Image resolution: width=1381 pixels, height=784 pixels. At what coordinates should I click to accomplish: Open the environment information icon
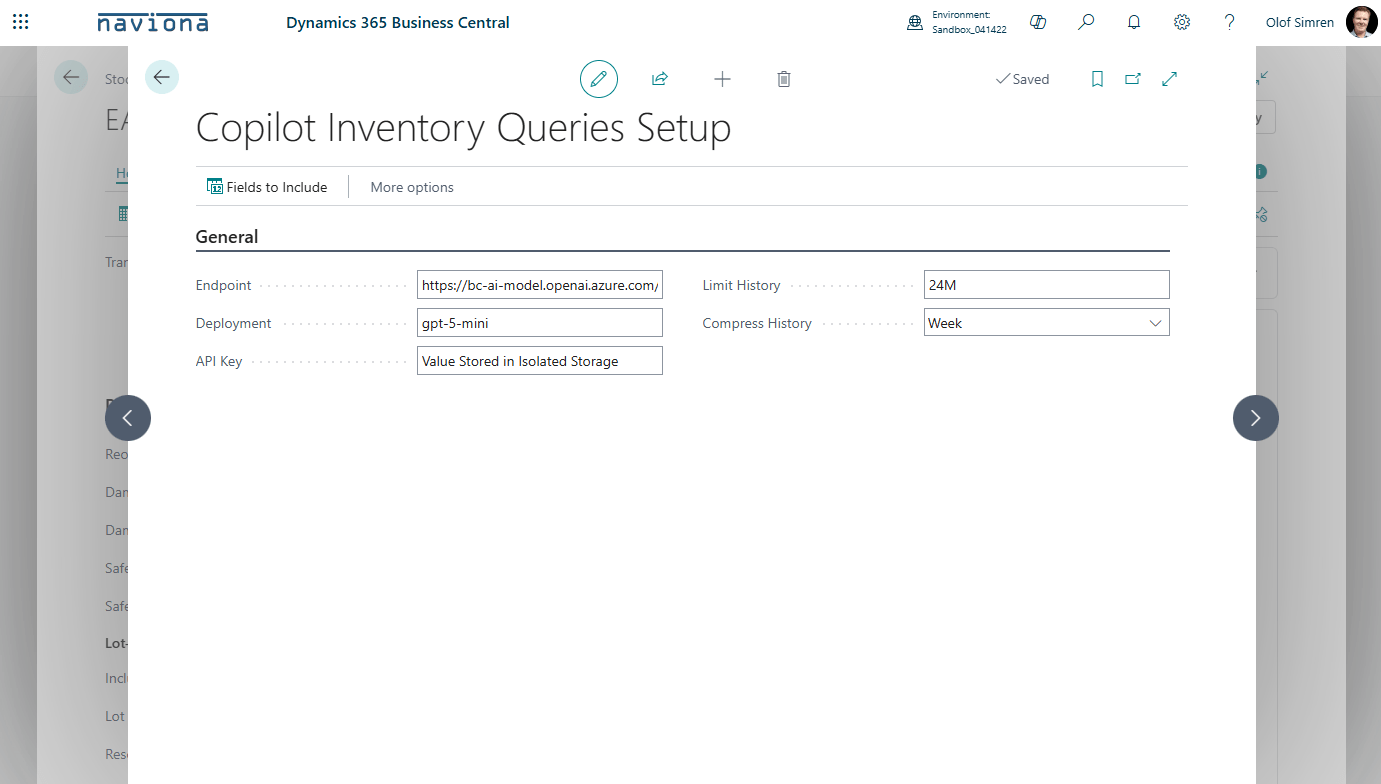coord(915,22)
